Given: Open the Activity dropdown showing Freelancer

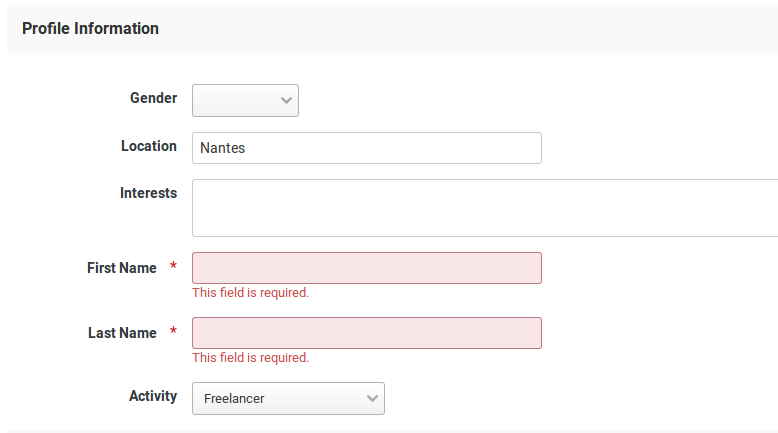Looking at the screenshot, I should 288,398.
